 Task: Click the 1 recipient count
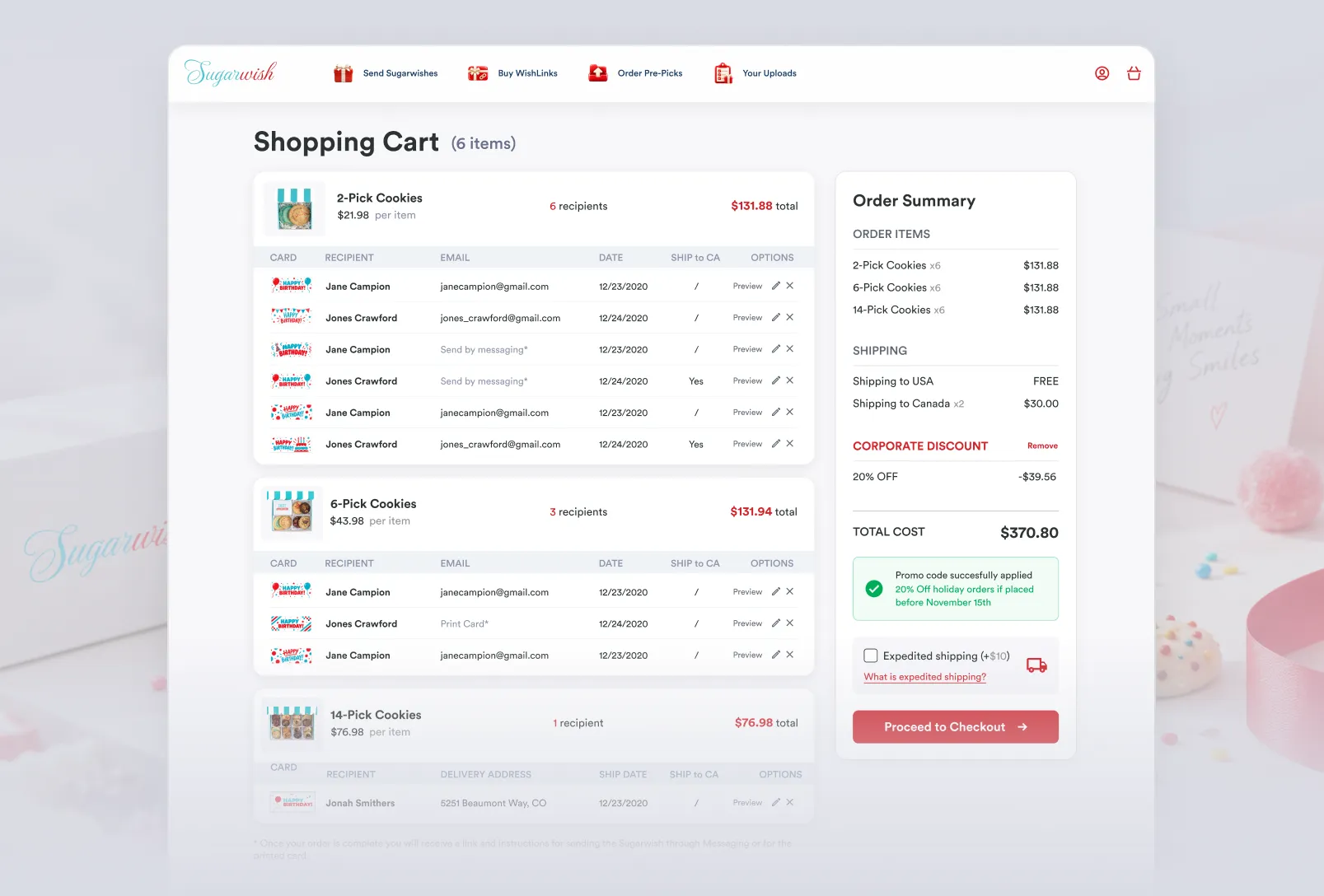tap(578, 723)
